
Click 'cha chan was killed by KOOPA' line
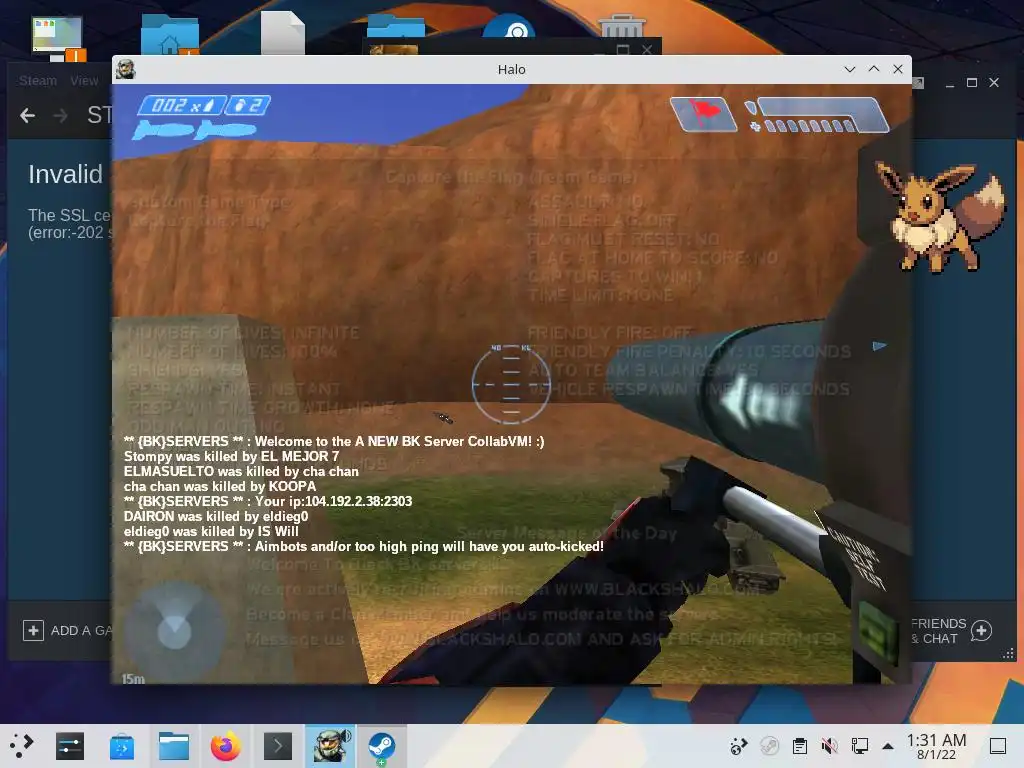click(220, 486)
